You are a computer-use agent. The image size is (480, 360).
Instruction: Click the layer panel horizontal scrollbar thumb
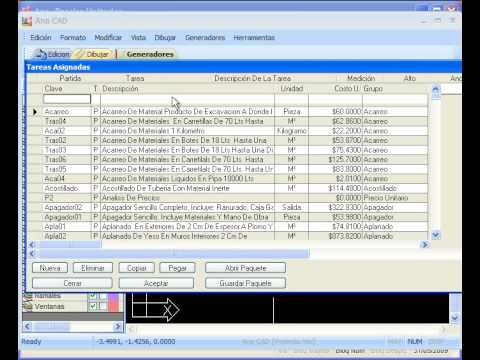(x=52, y=326)
